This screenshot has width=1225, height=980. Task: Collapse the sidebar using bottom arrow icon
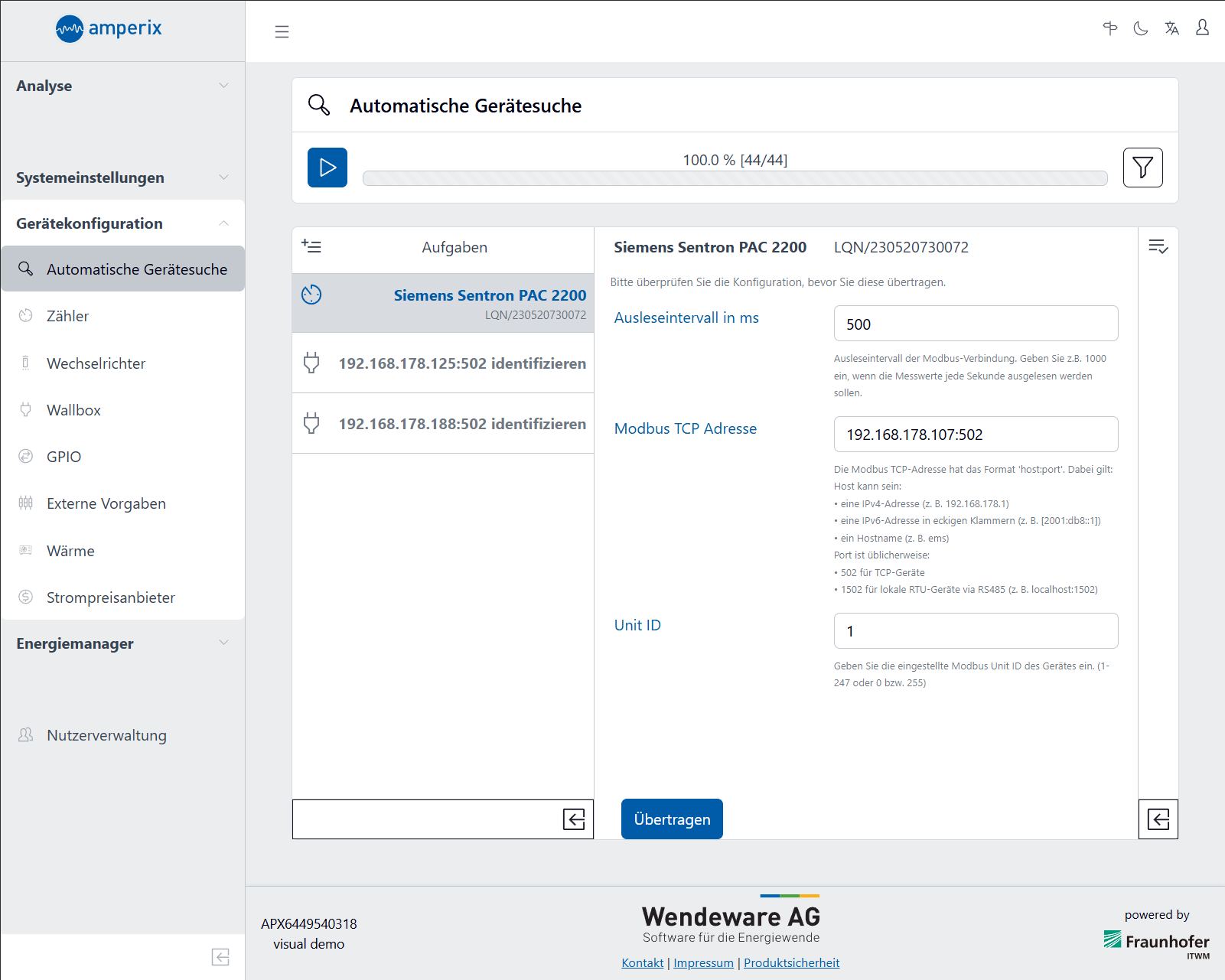tap(220, 957)
